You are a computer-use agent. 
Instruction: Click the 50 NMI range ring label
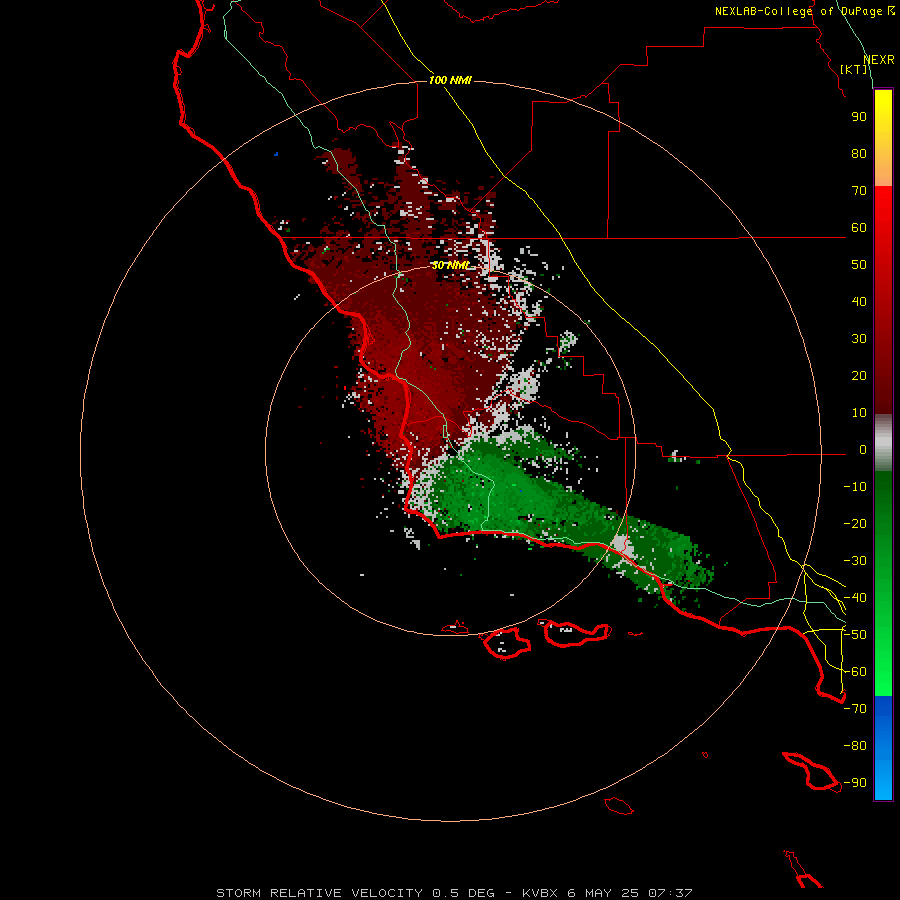450,265
